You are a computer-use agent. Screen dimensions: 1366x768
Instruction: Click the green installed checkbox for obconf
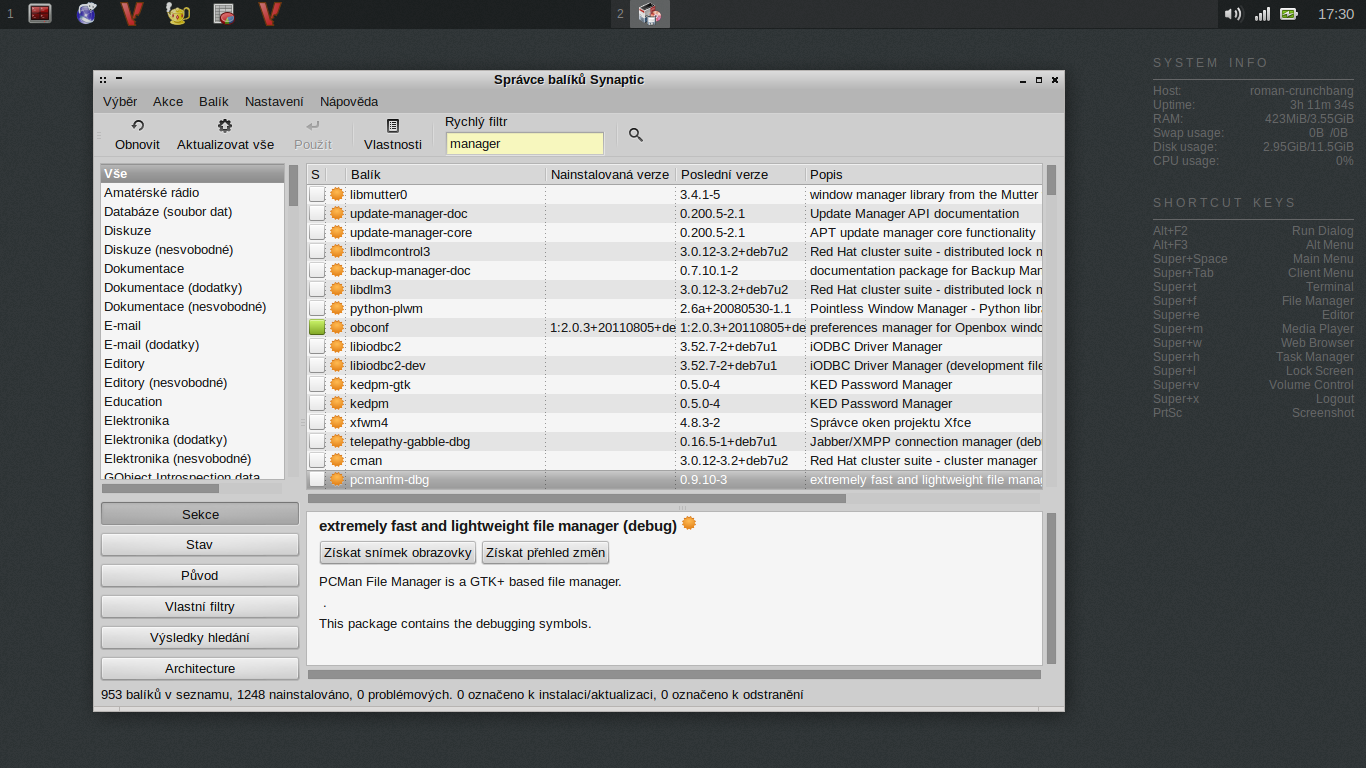316,327
